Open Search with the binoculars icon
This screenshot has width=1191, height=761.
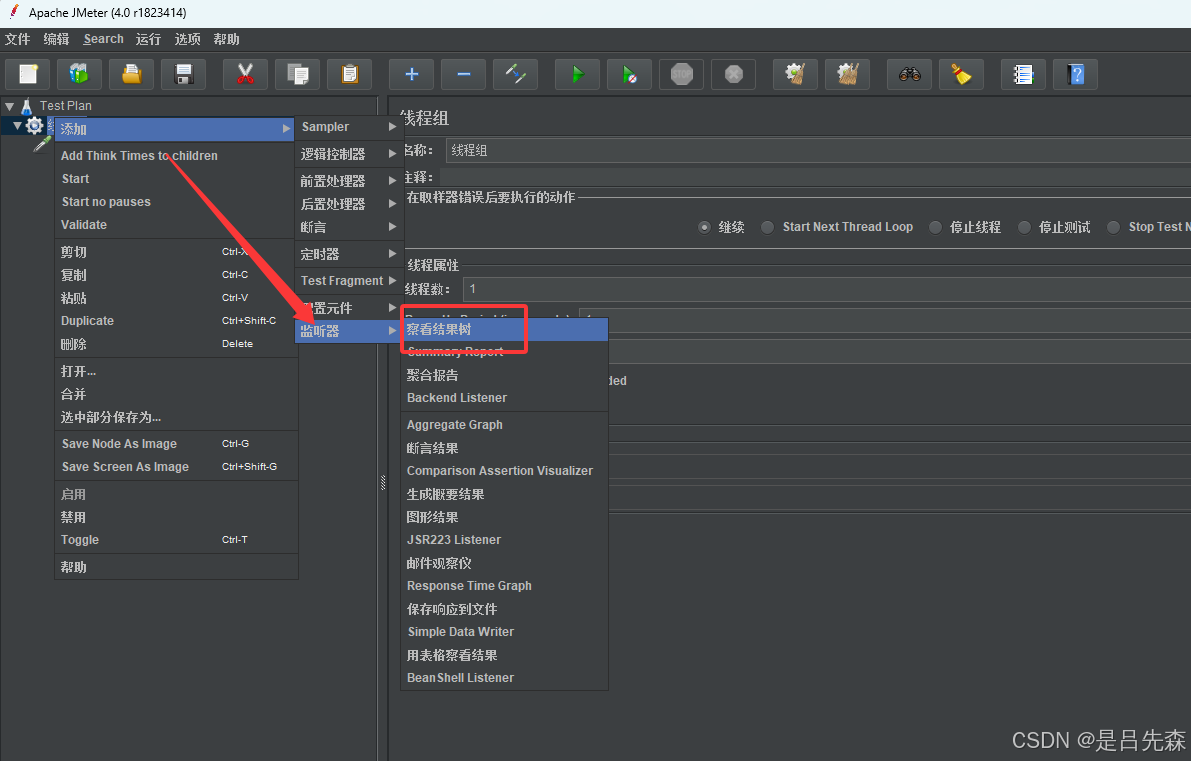click(909, 74)
